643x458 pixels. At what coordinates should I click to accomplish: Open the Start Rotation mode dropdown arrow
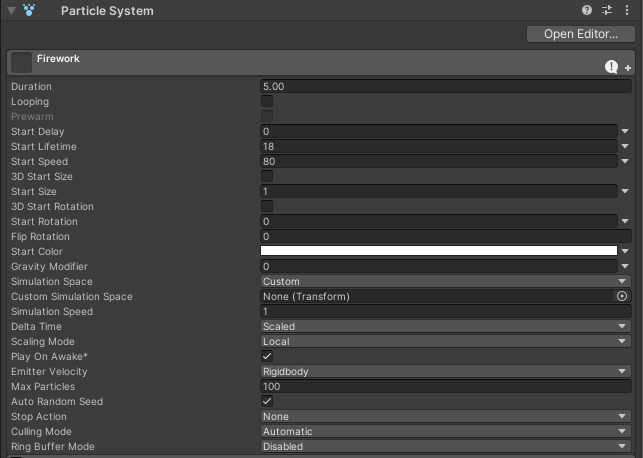pos(625,221)
